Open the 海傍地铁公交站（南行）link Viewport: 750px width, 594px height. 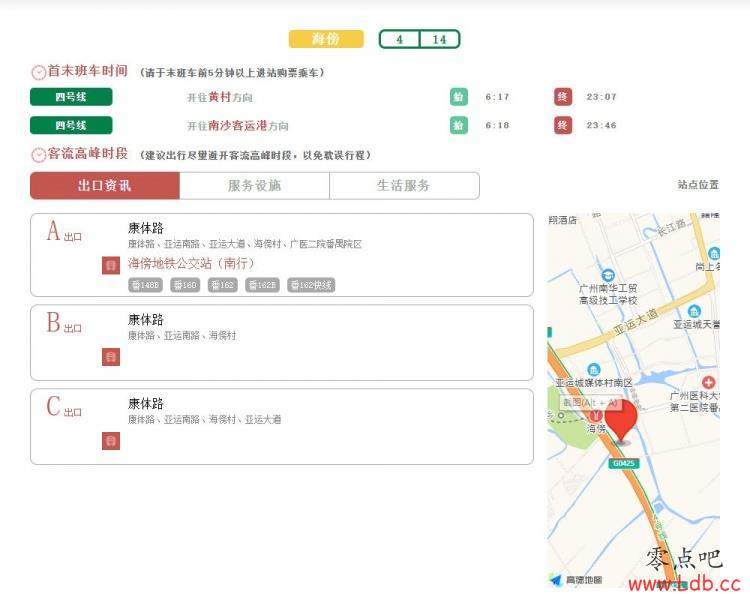pyautogui.click(x=191, y=263)
